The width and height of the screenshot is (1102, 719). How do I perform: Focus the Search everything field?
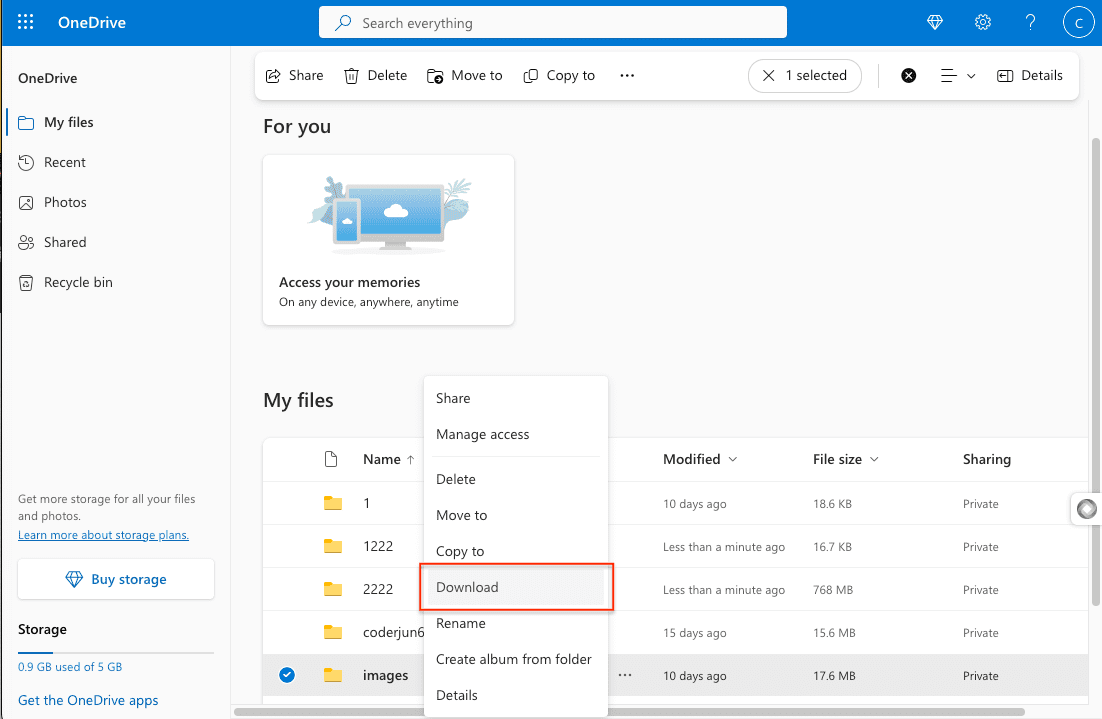(553, 22)
